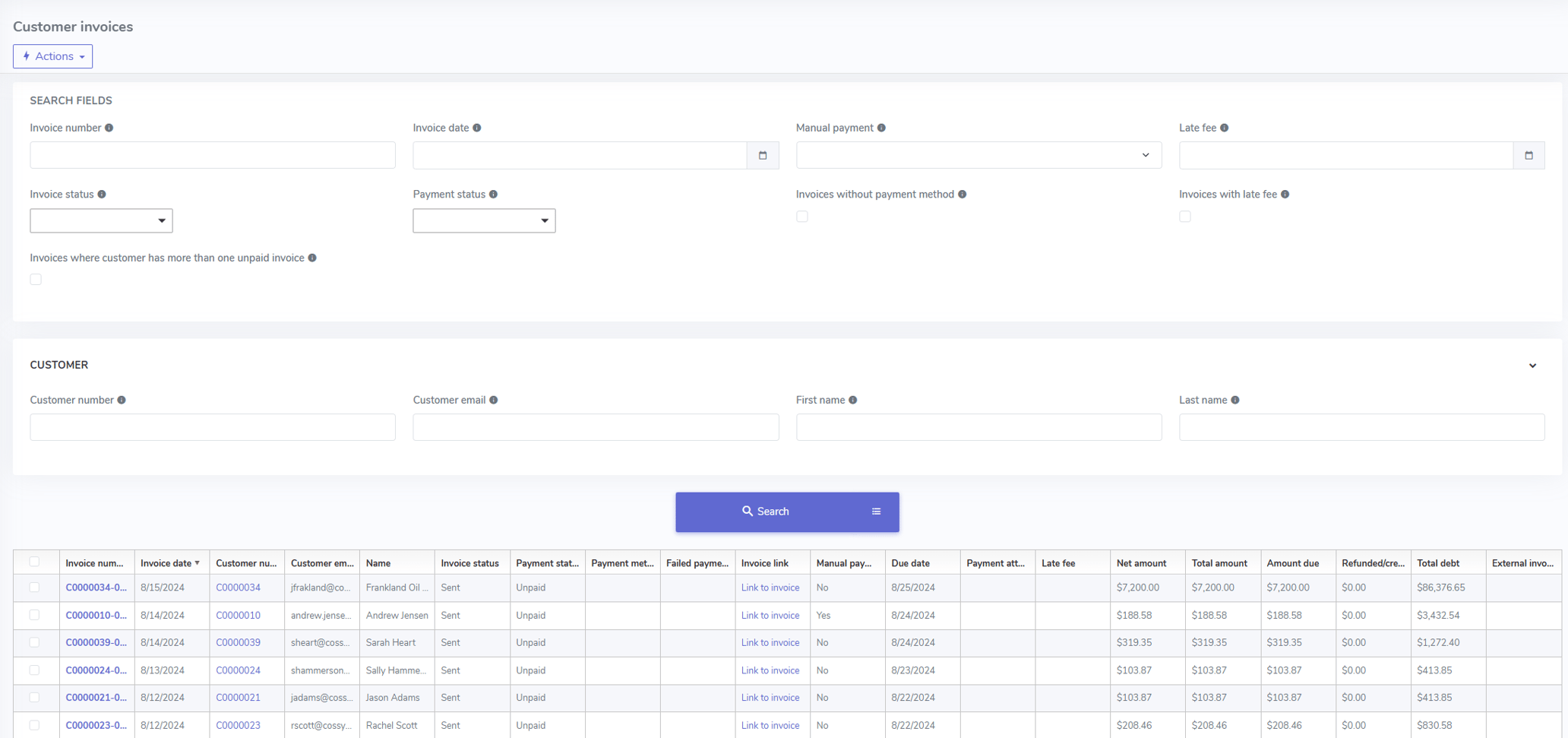
Task: Click info icon for Invoices with late fee
Action: [x=1285, y=195]
